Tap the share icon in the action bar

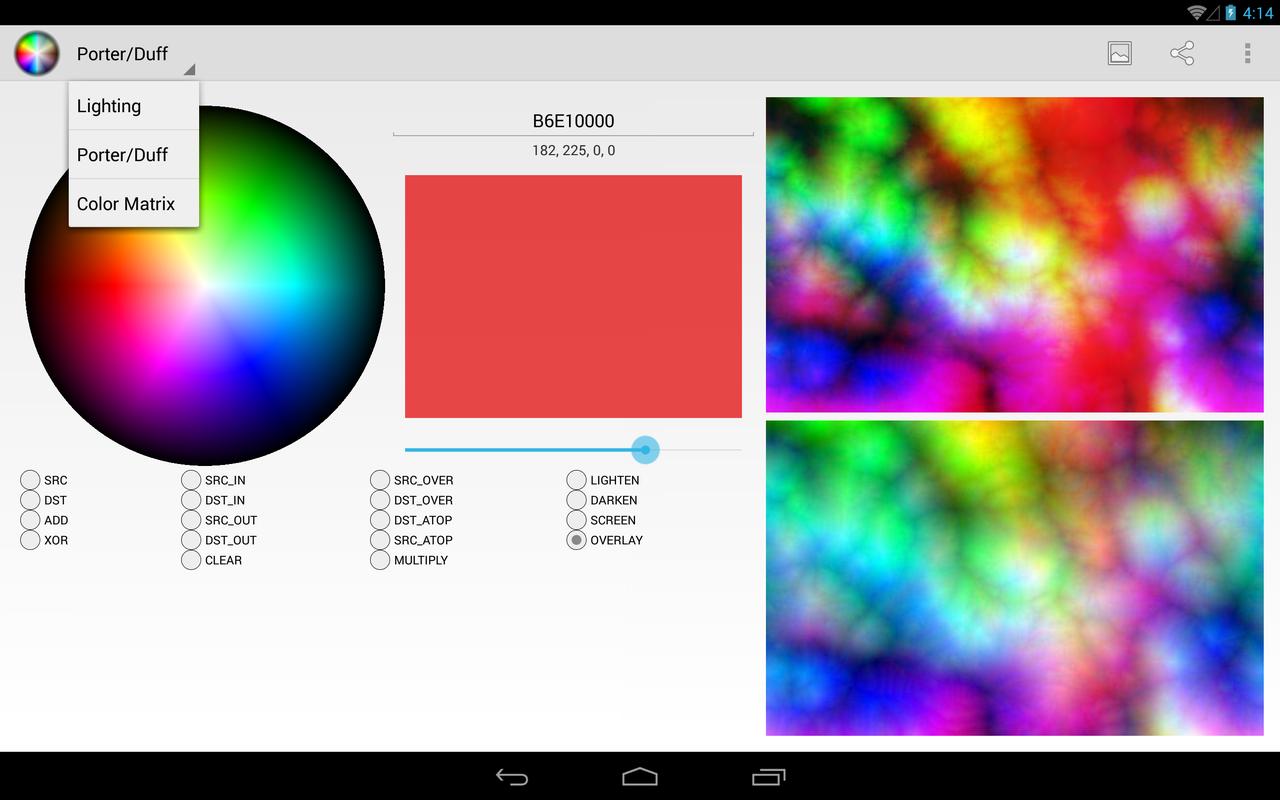[x=1182, y=53]
